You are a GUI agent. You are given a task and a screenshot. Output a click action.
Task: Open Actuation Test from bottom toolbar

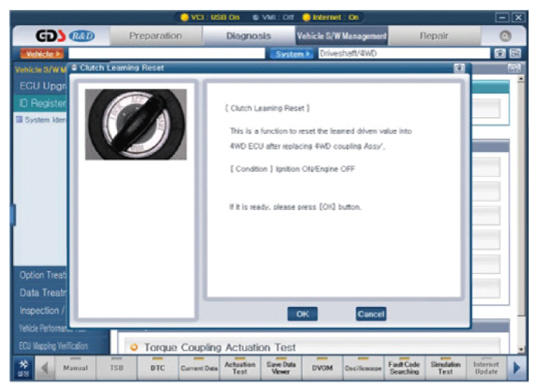click(240, 368)
